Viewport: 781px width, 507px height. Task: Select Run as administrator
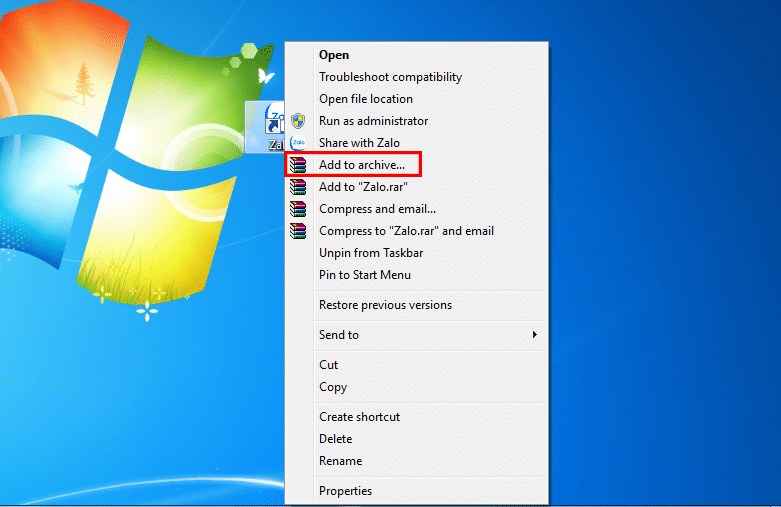(x=417, y=121)
